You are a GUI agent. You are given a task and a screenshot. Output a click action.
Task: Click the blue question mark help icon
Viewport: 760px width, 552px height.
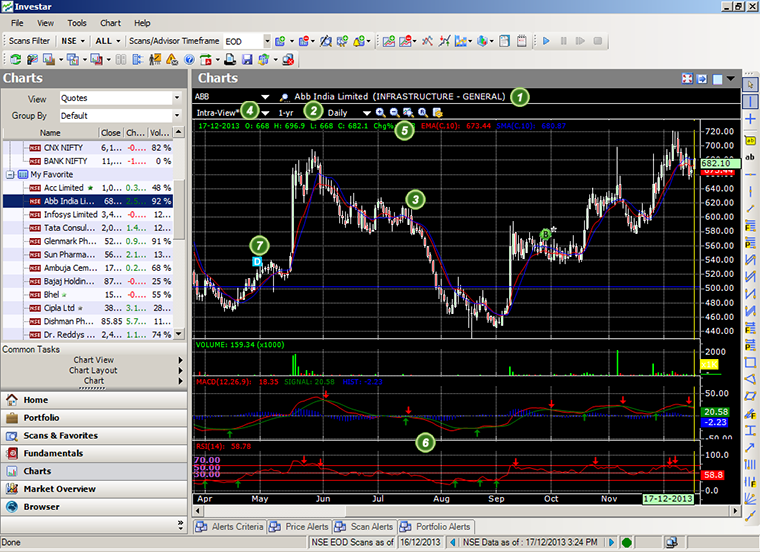click(189, 60)
